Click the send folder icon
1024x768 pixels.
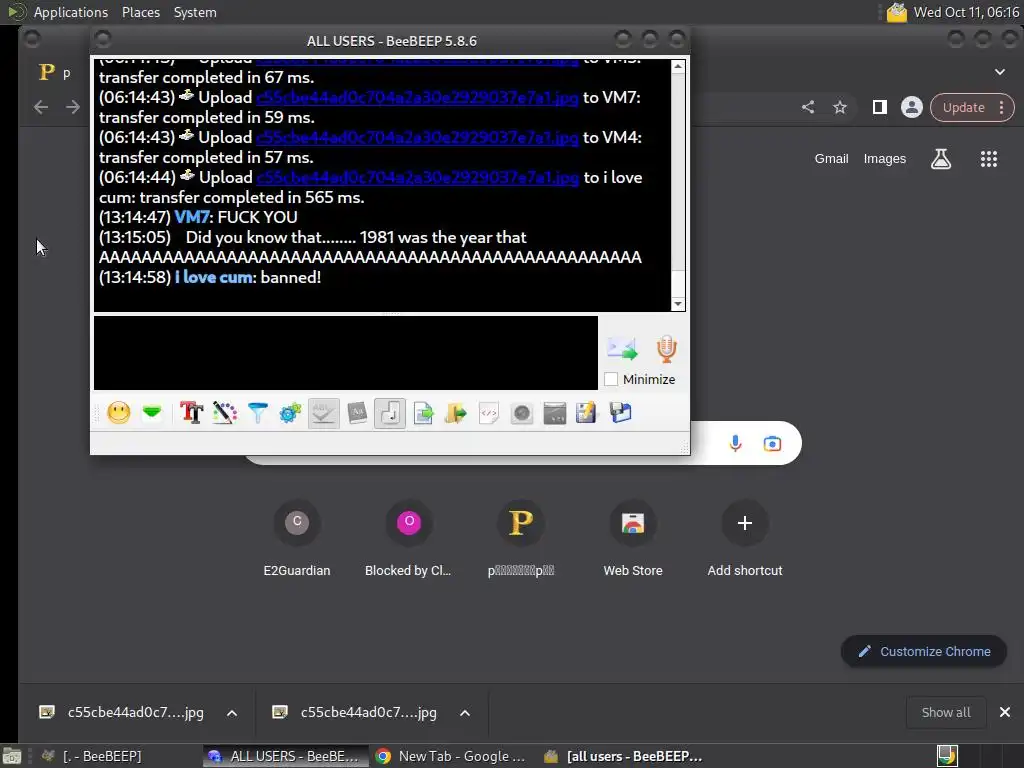[456, 413]
